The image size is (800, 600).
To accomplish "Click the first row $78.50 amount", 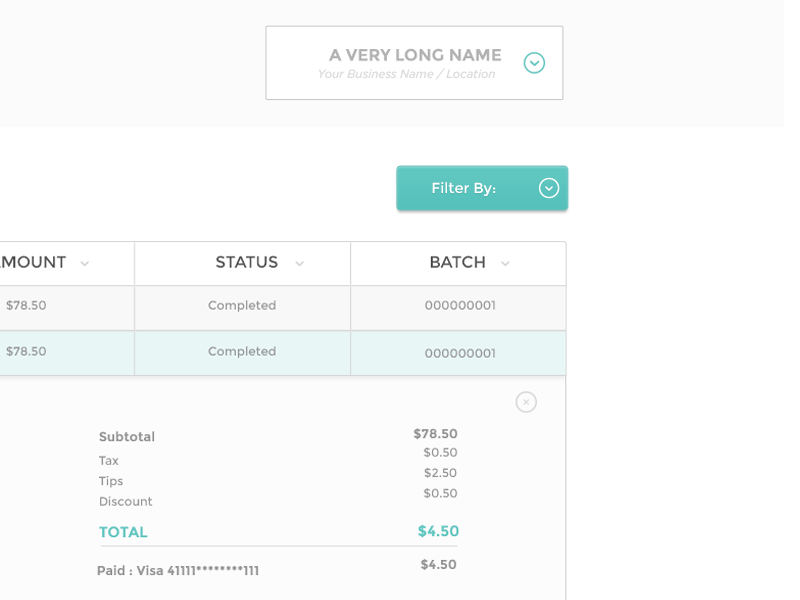I will point(26,306).
